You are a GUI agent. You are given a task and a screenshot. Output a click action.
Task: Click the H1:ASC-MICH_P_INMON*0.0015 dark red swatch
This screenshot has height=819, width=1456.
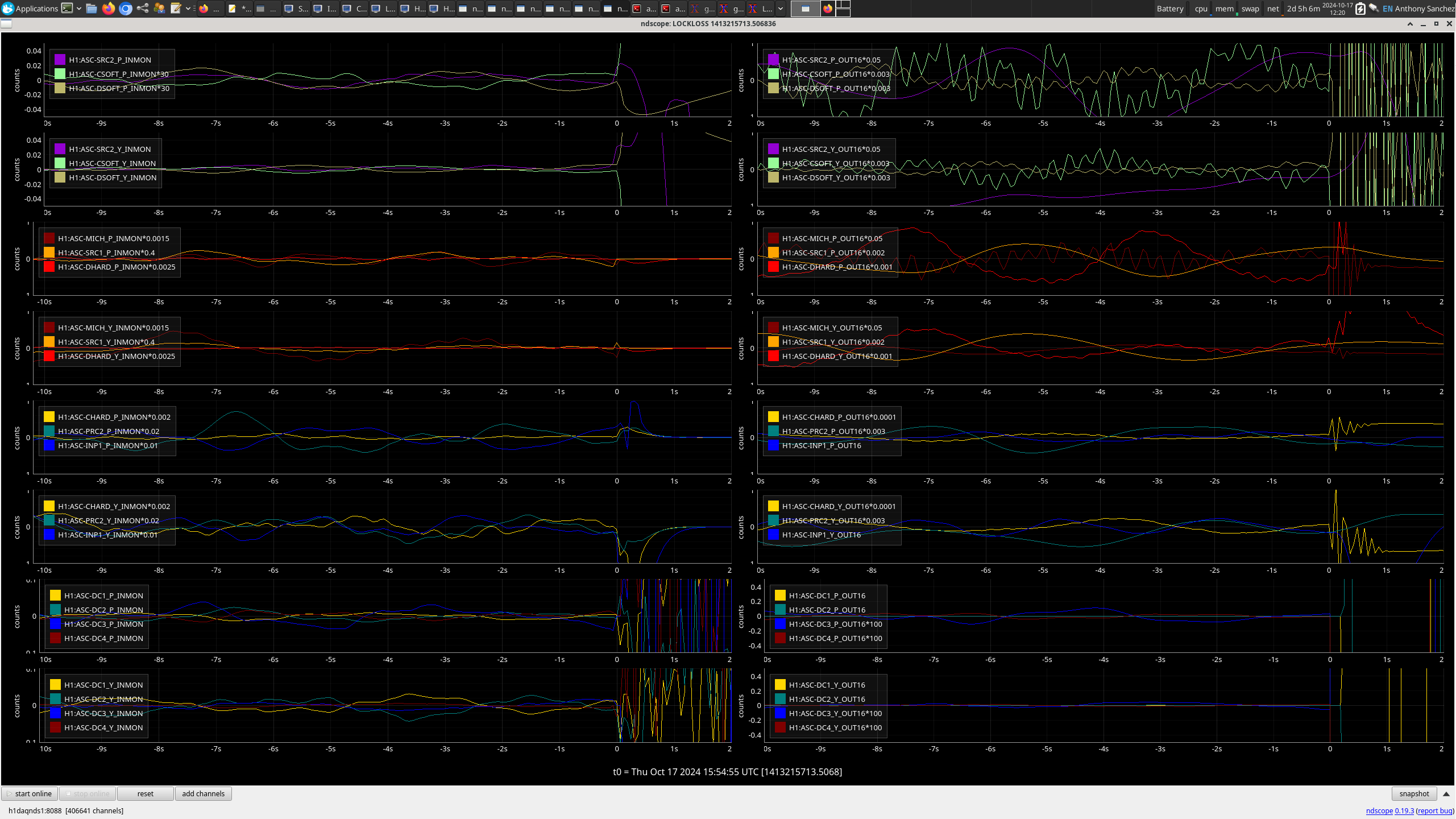click(x=49, y=238)
